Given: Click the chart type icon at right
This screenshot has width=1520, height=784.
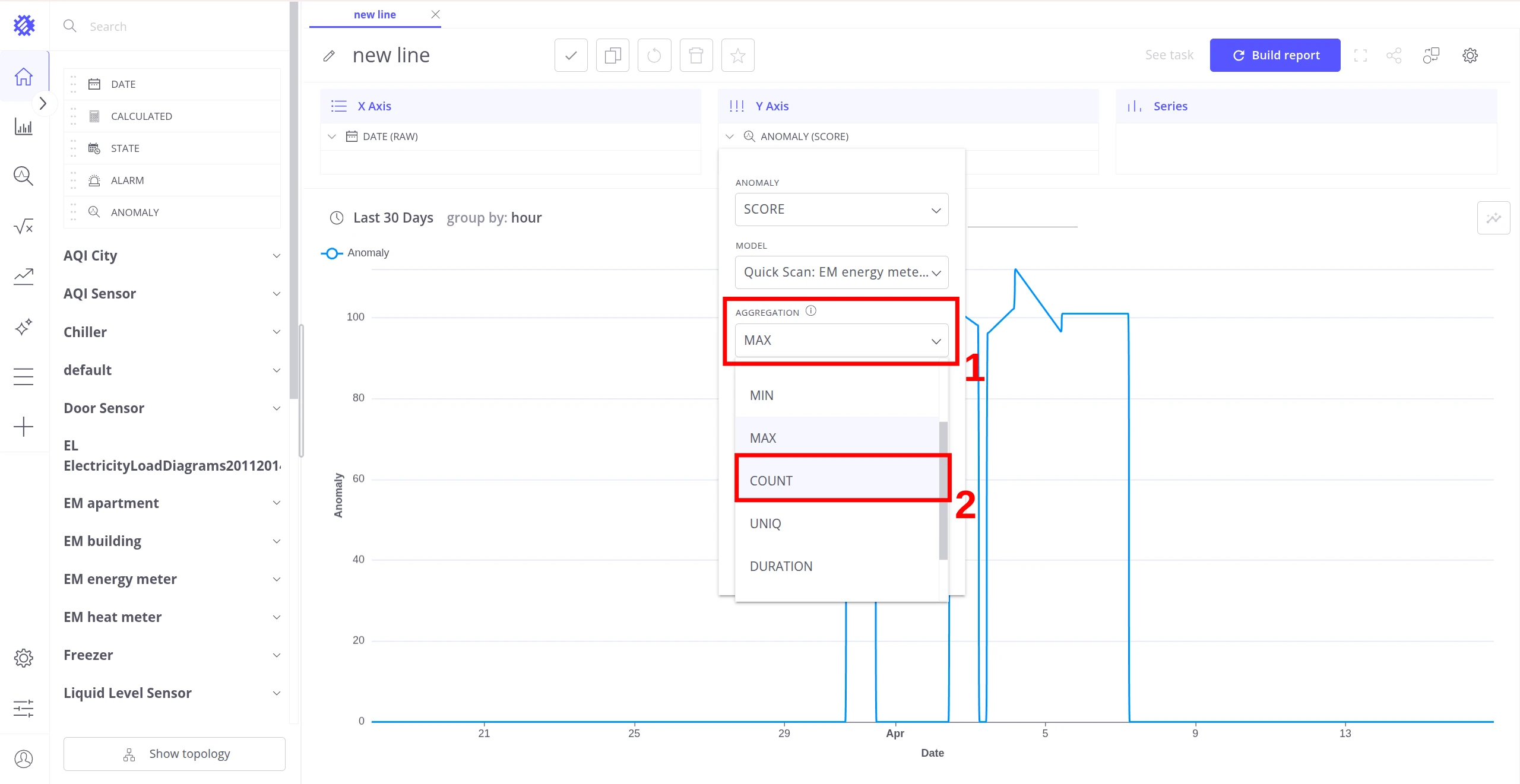Looking at the screenshot, I should 1494,218.
